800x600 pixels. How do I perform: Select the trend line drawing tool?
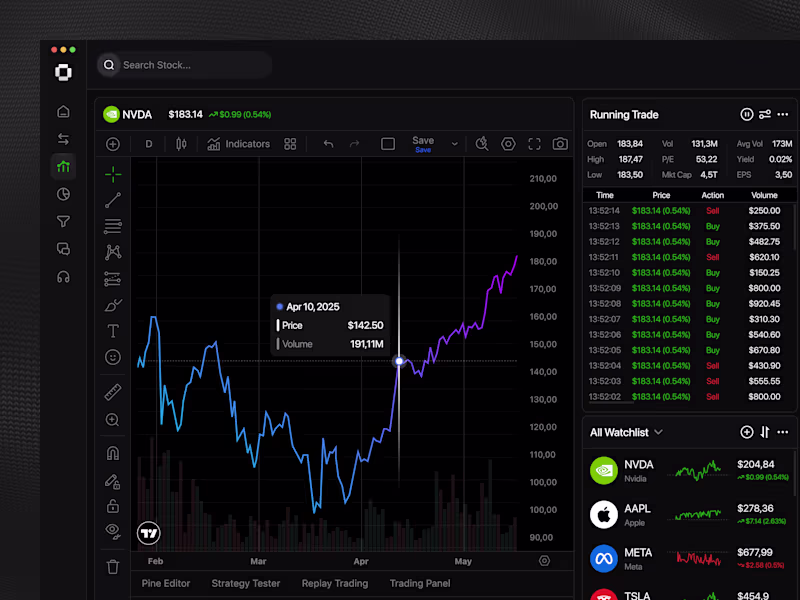[113, 200]
